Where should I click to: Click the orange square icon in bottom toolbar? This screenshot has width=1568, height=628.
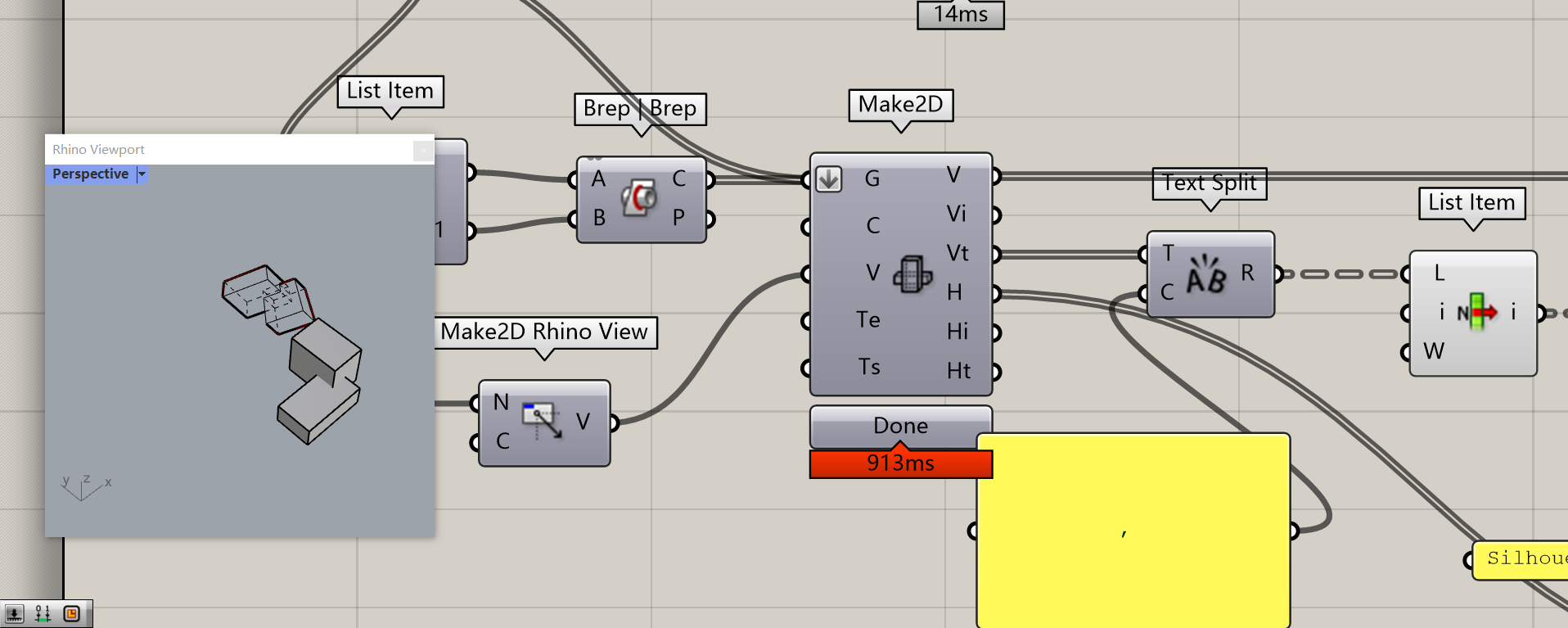72,613
